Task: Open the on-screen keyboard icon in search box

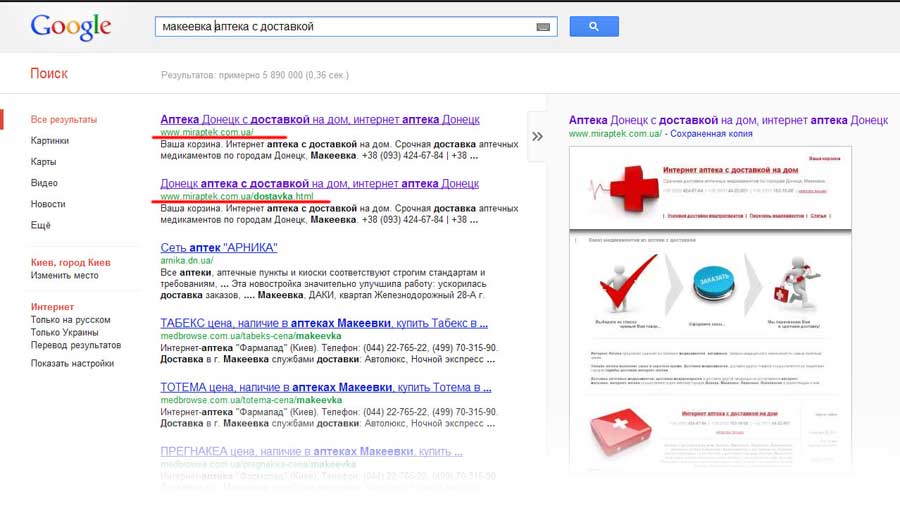Action: [543, 27]
